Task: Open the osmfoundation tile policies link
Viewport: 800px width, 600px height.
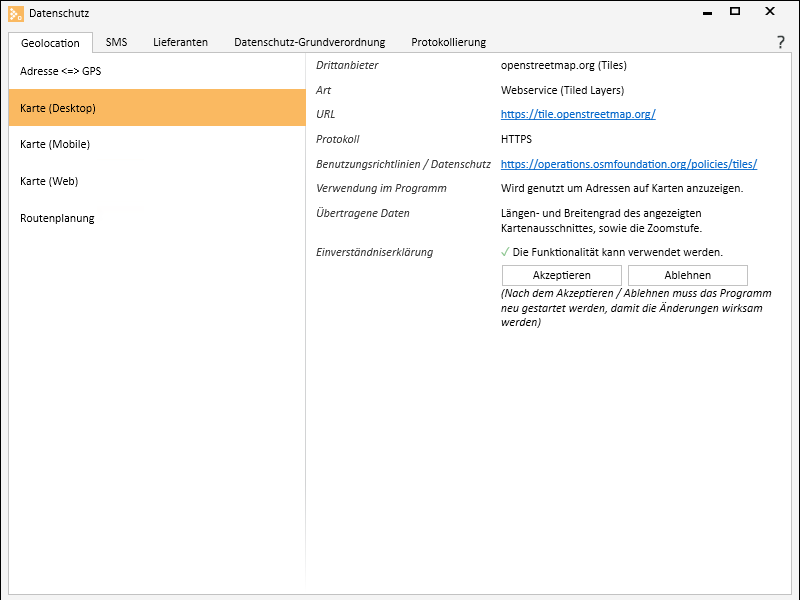Action: tap(629, 164)
